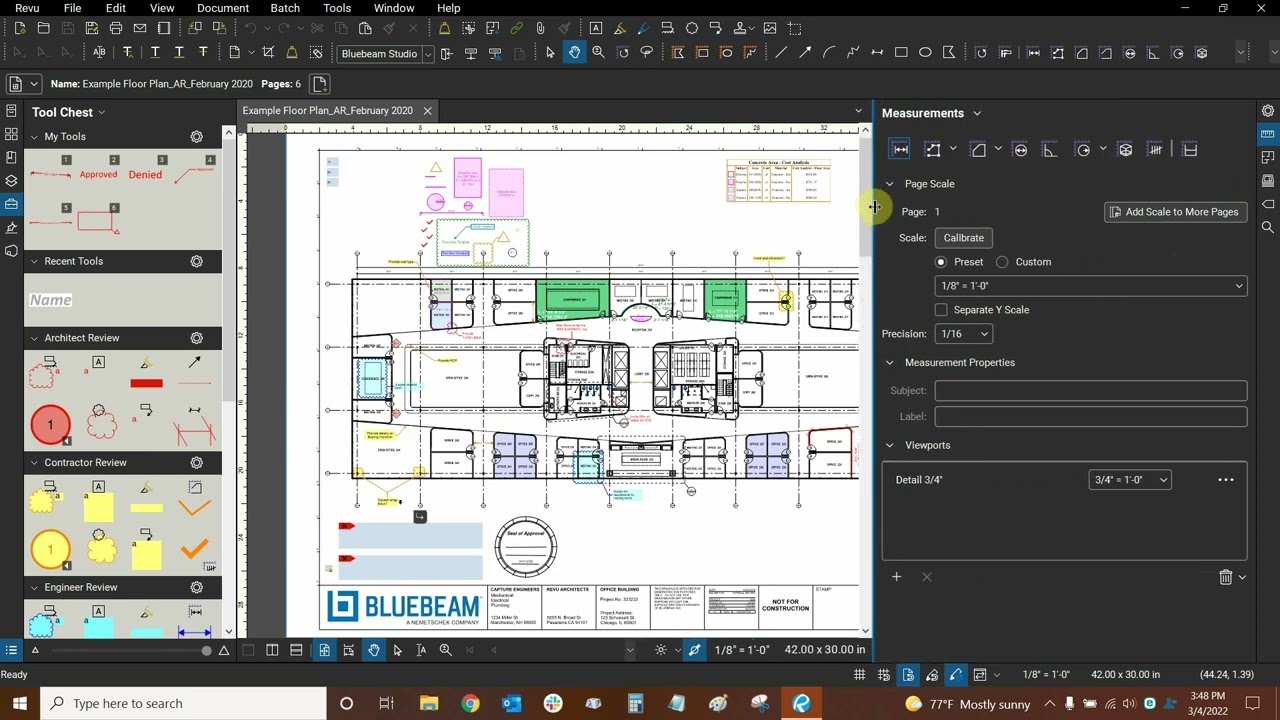1280x720 pixels.
Task: Click the Calibrate button
Action: [x=963, y=237]
